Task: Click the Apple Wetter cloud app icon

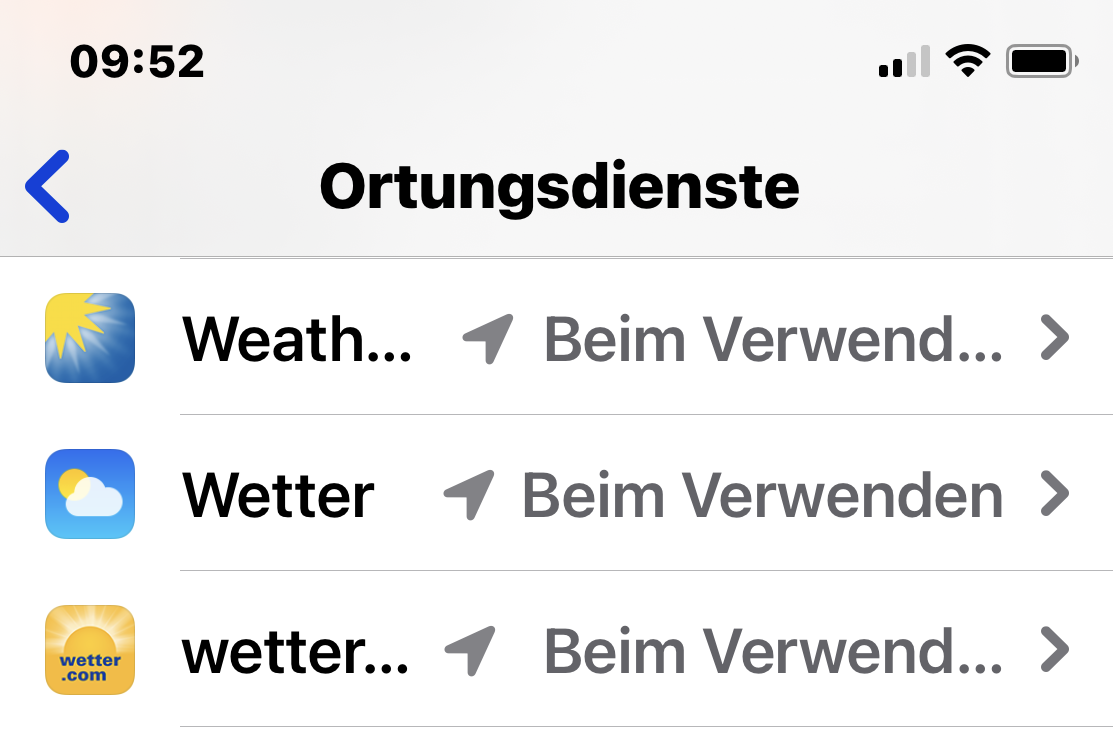Action: point(90,494)
